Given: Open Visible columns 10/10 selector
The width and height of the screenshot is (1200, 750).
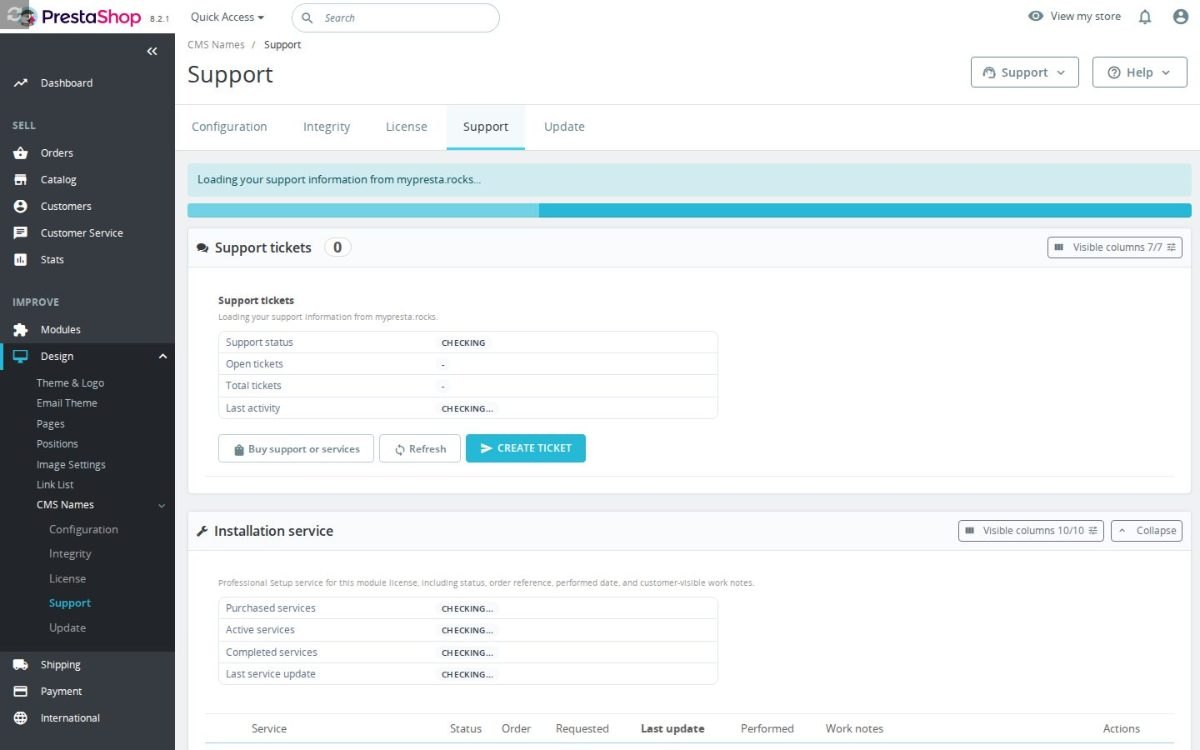Looking at the screenshot, I should (x=1031, y=530).
